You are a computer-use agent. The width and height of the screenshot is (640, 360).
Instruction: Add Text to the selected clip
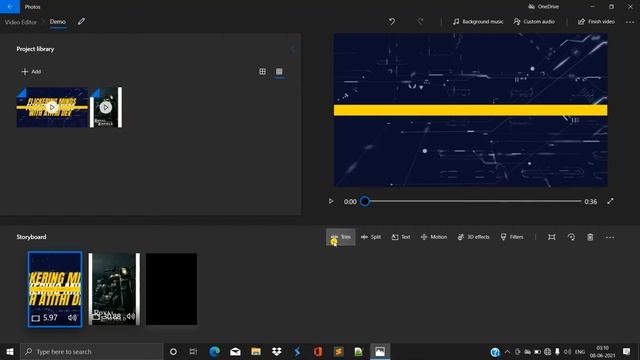[400, 237]
